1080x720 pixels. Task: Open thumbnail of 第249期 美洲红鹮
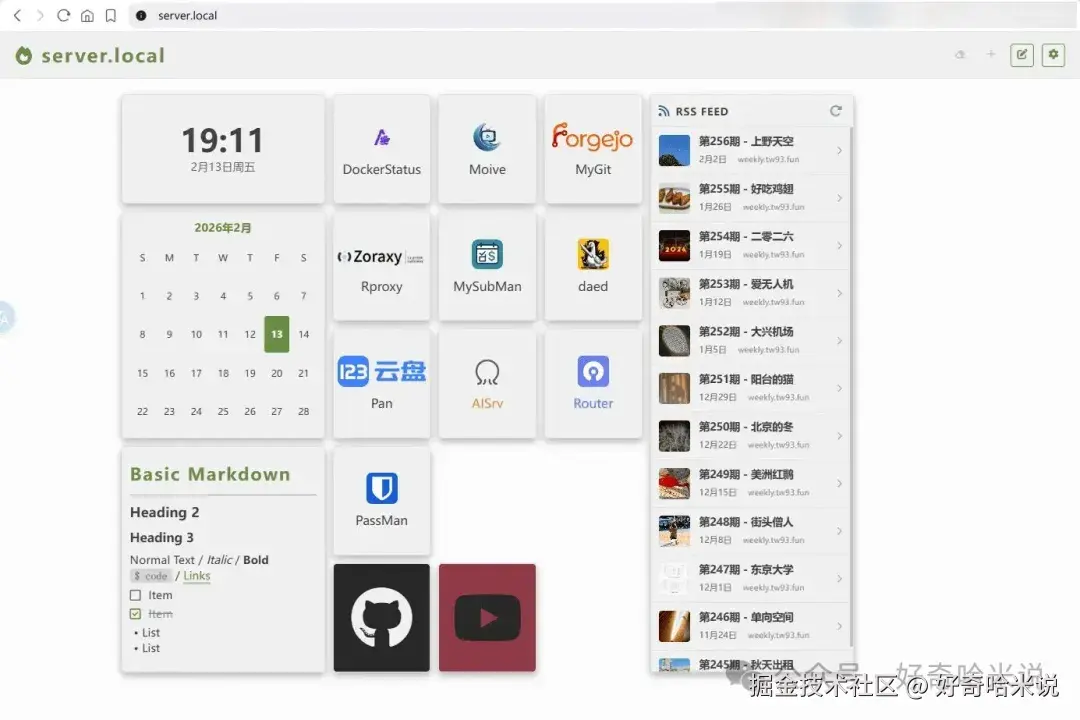[x=674, y=483]
